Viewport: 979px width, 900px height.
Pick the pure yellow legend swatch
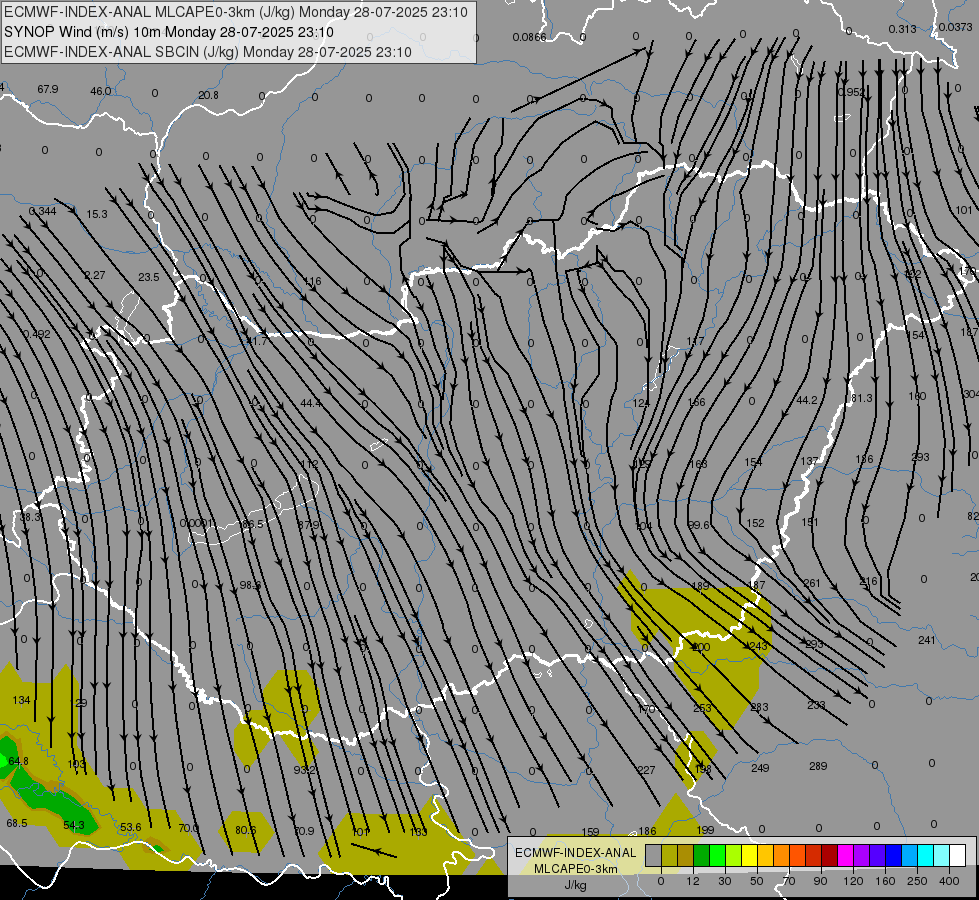coord(749,855)
